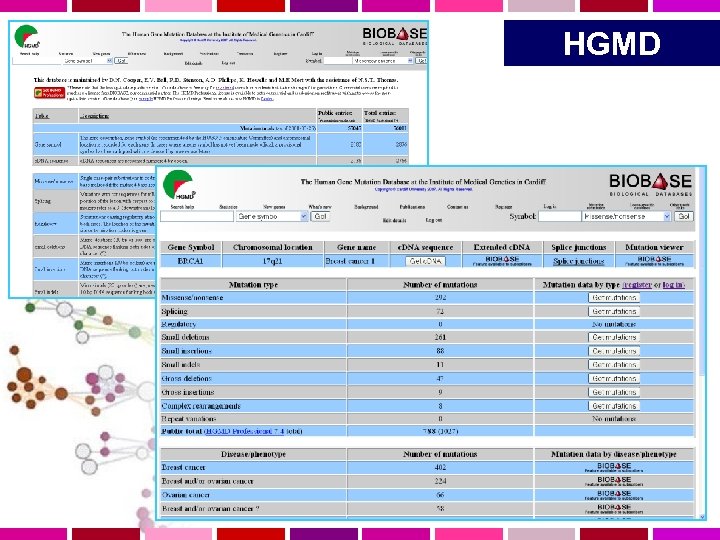Viewport: 720px width, 540px height.
Task: Click the BIOBASE icon in the Breast cancer row
Action: coord(614,467)
